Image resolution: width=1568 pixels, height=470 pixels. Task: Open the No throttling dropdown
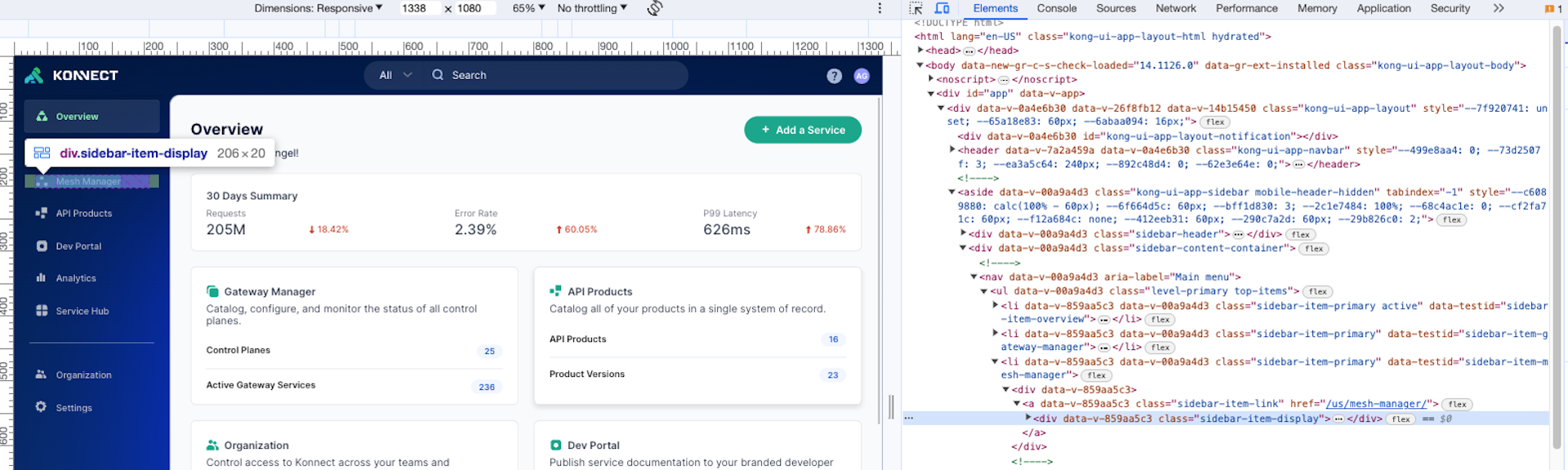pos(592,8)
